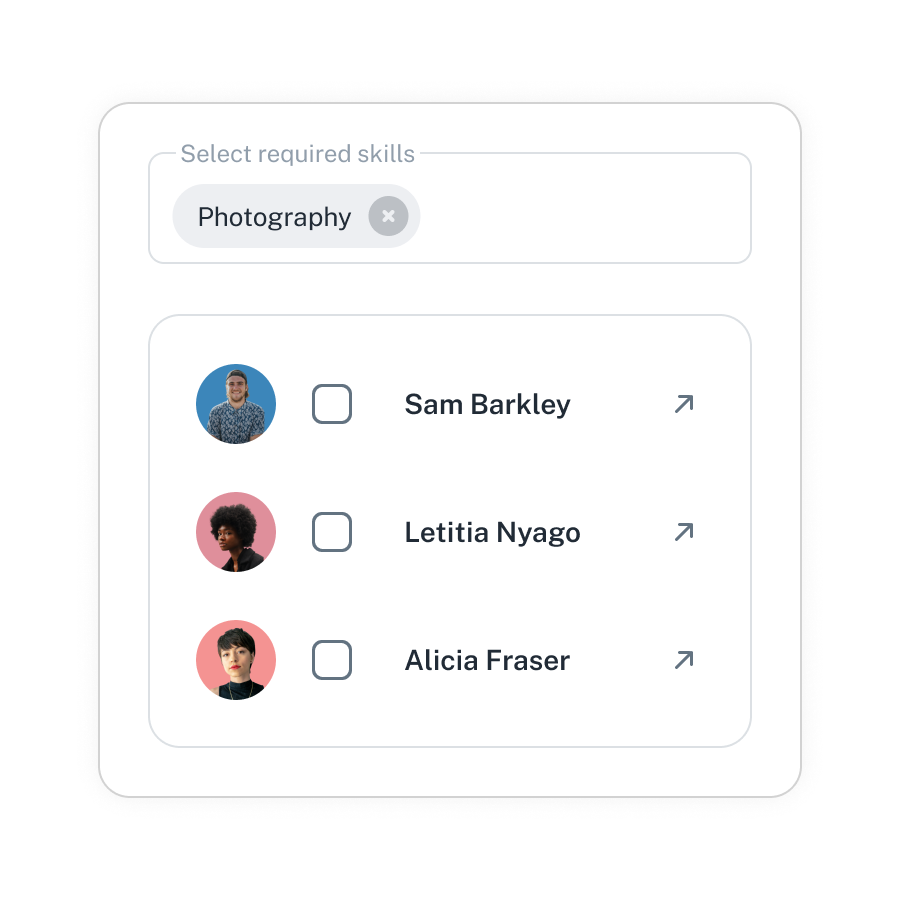This screenshot has width=900, height=900.
Task: Remove the Photography skill chip
Action: 389,216
